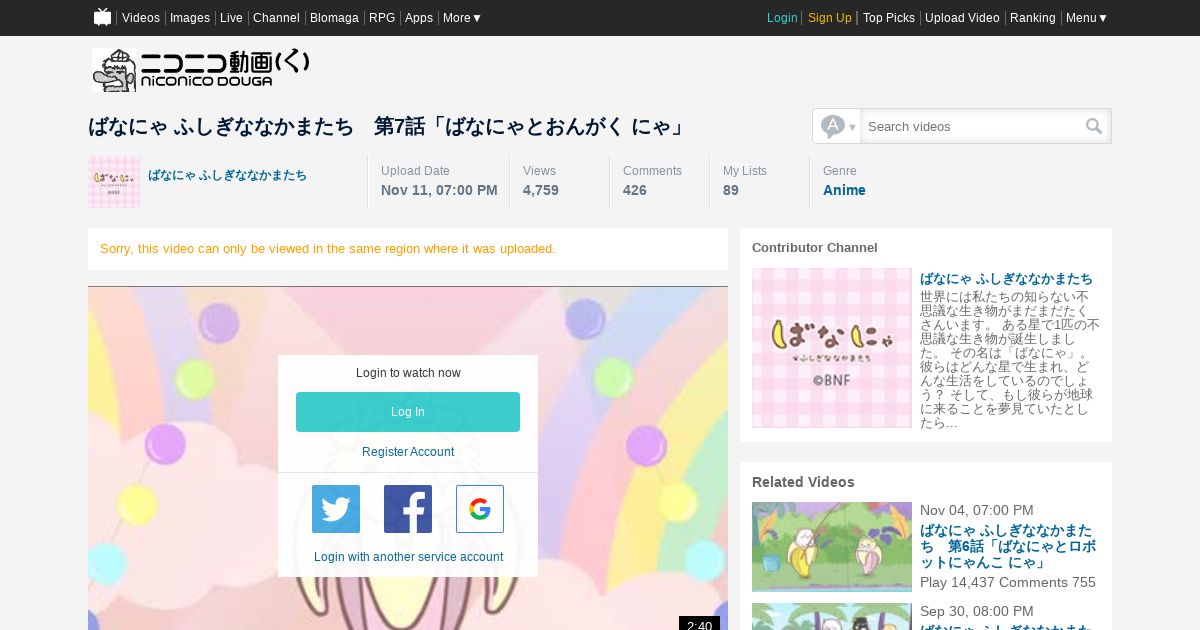Open uploader channel name beside small avatar
The image size is (1200, 630).
pyautogui.click(x=228, y=175)
